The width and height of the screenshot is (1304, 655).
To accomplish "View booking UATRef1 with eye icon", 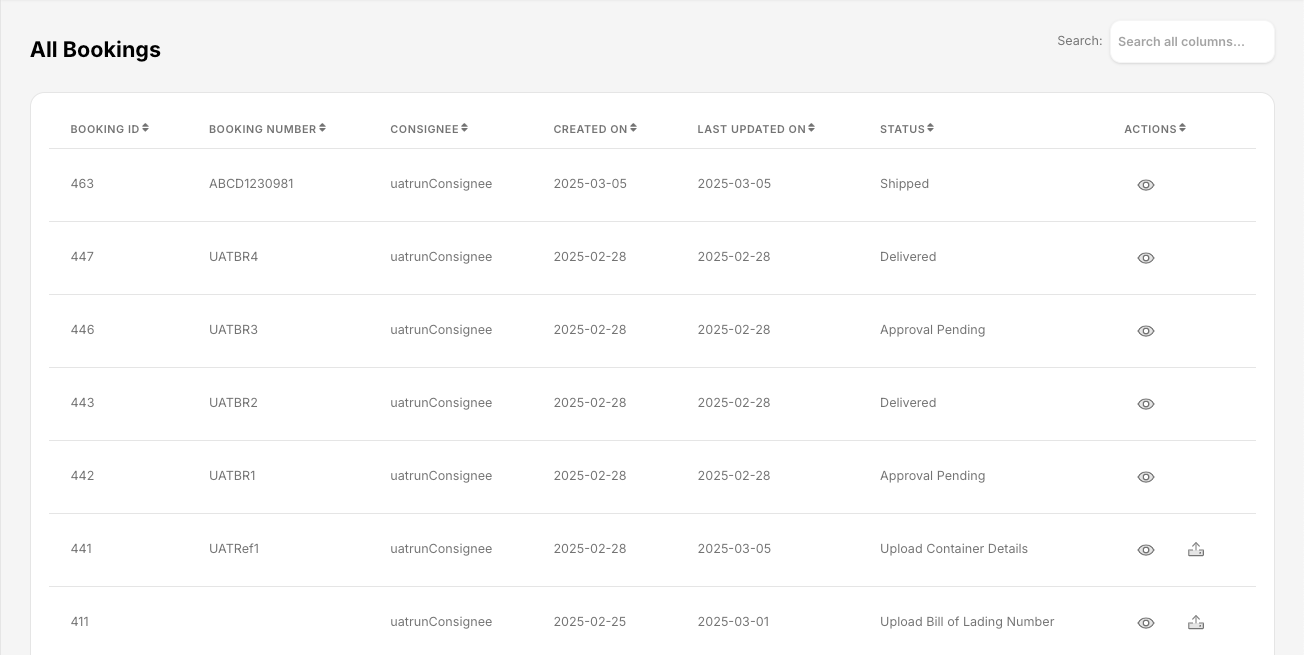I will 1146,550.
